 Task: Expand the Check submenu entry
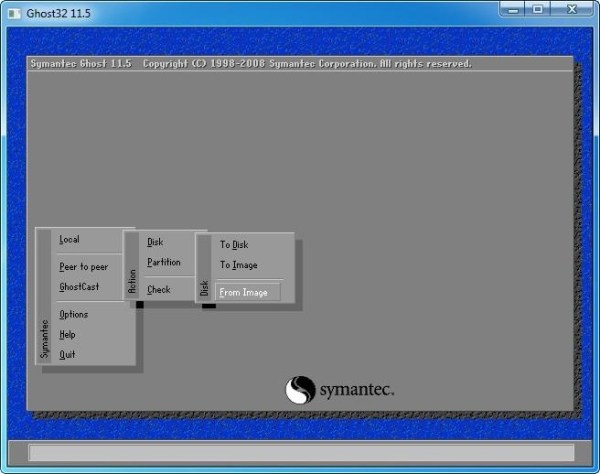click(x=159, y=290)
